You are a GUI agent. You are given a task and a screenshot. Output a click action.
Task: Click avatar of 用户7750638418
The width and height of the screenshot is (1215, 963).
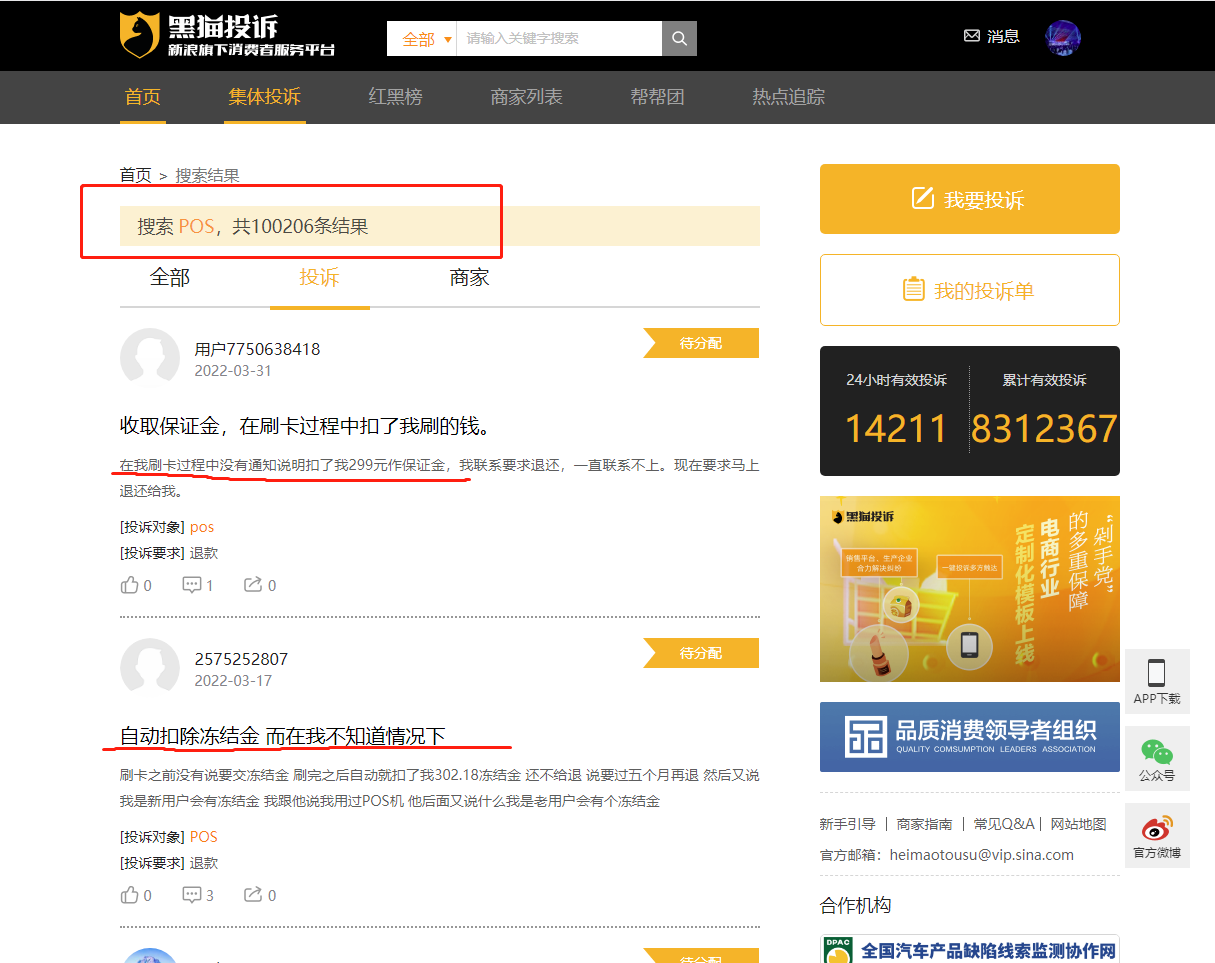pyautogui.click(x=150, y=358)
